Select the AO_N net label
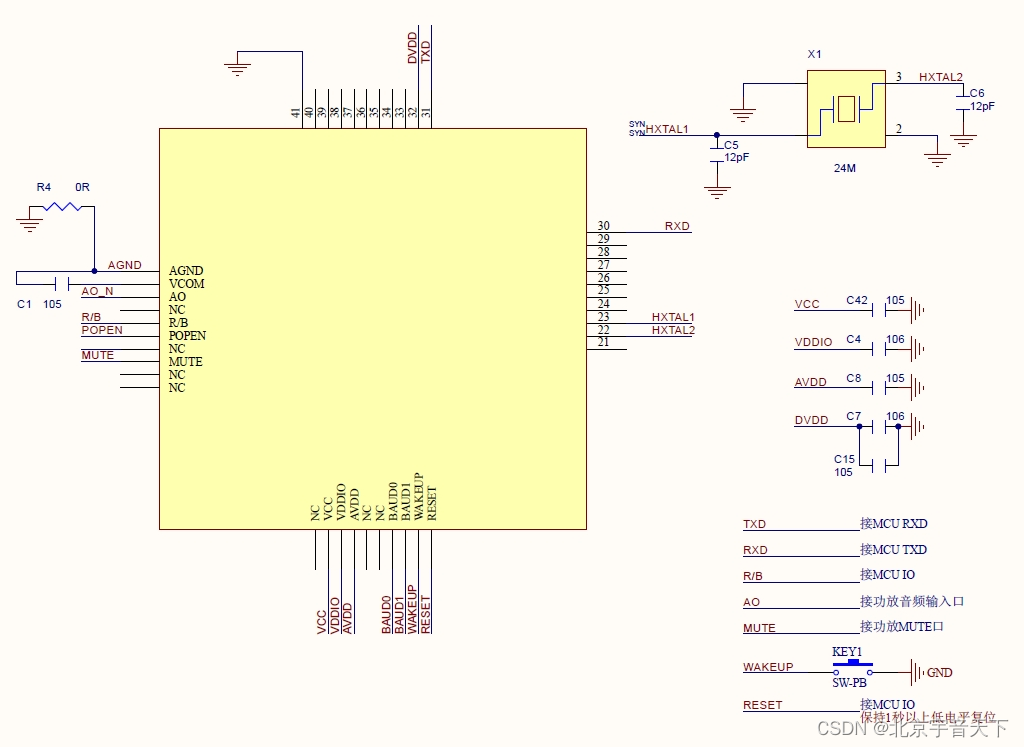1024x747 pixels. pos(97,291)
